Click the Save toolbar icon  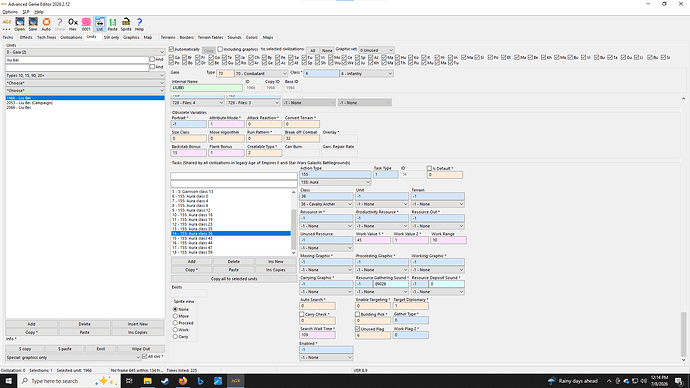[33, 24]
